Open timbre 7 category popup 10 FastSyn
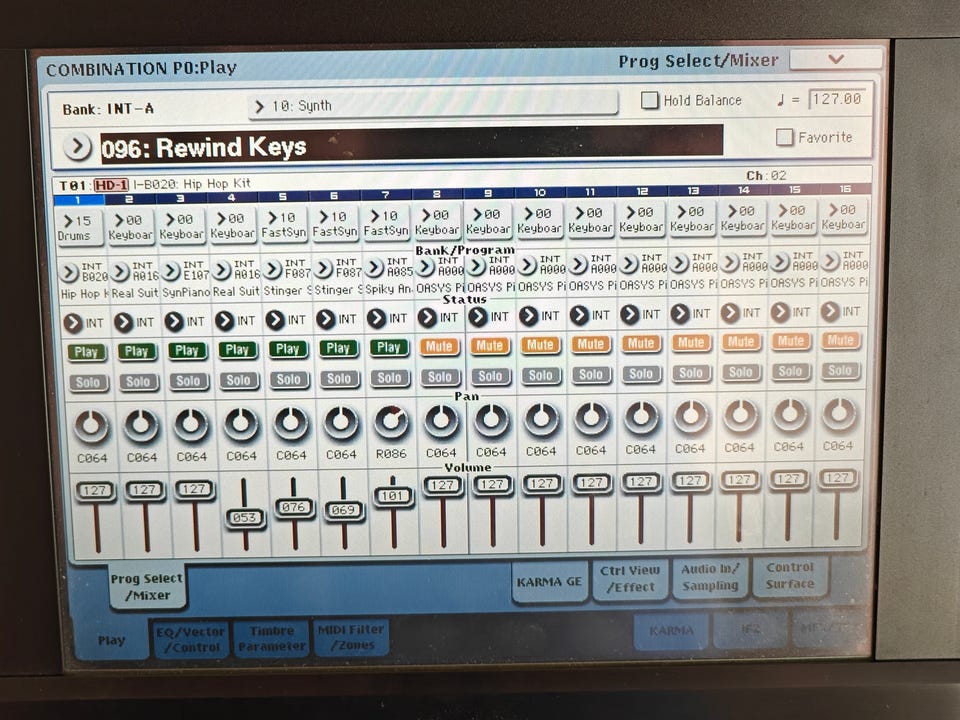 [x=386, y=223]
